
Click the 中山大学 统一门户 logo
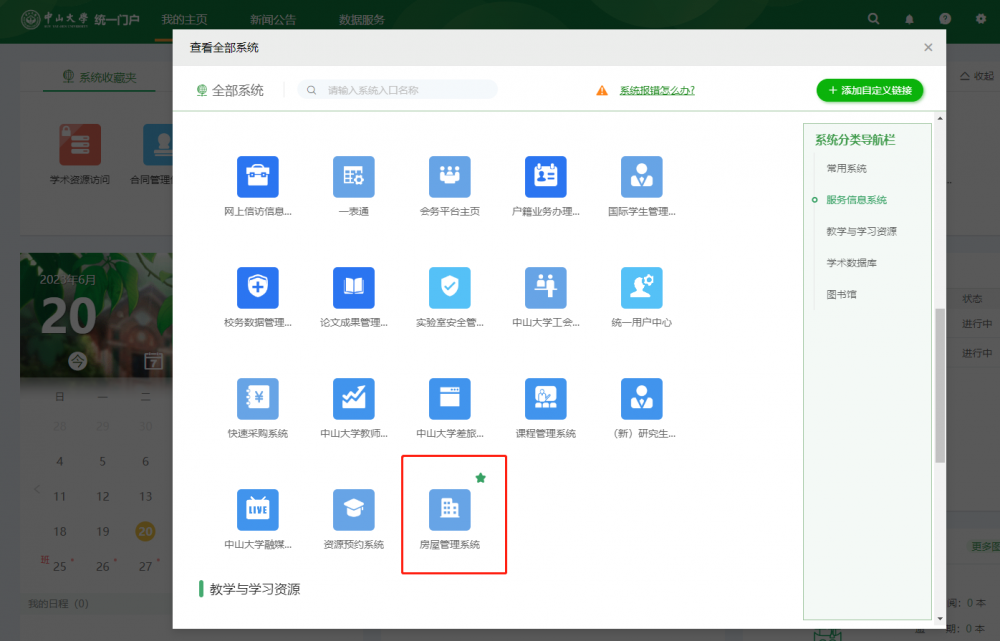pyautogui.click(x=80, y=19)
